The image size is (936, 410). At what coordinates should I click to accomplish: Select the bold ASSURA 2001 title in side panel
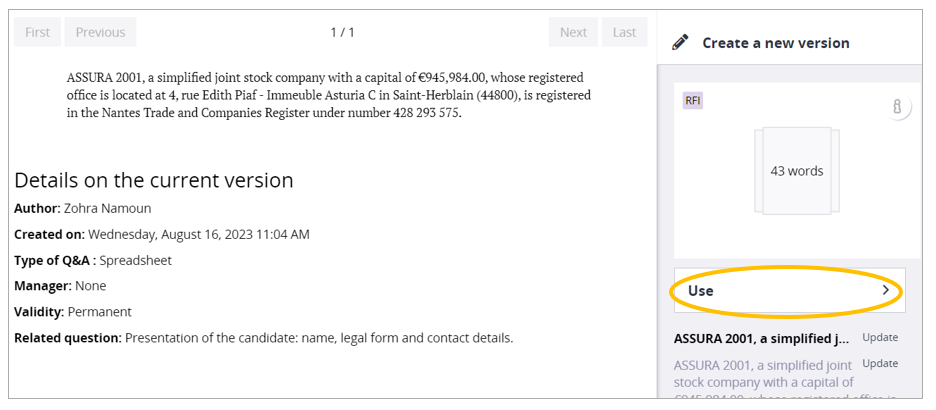click(762, 338)
